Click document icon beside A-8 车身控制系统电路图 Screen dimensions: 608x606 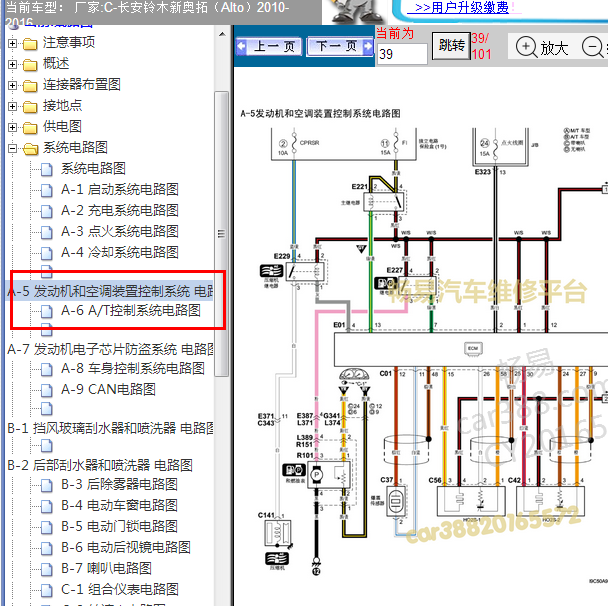click(47, 369)
